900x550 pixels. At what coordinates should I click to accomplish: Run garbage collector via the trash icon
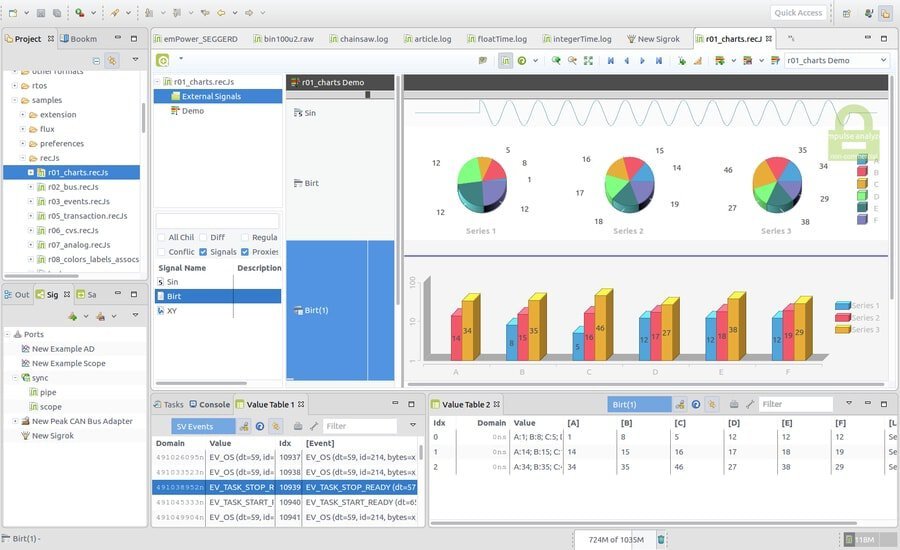[661, 540]
